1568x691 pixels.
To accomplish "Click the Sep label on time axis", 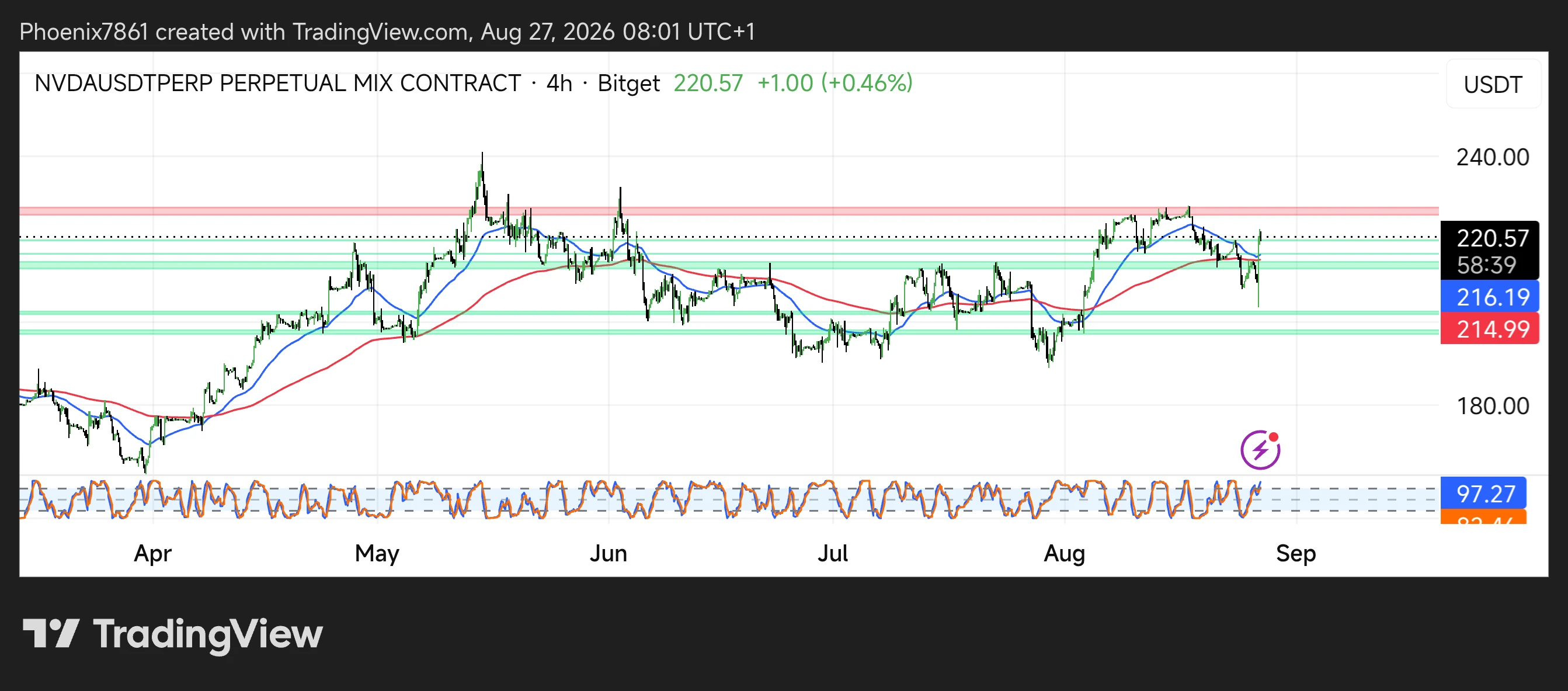I will [1296, 553].
